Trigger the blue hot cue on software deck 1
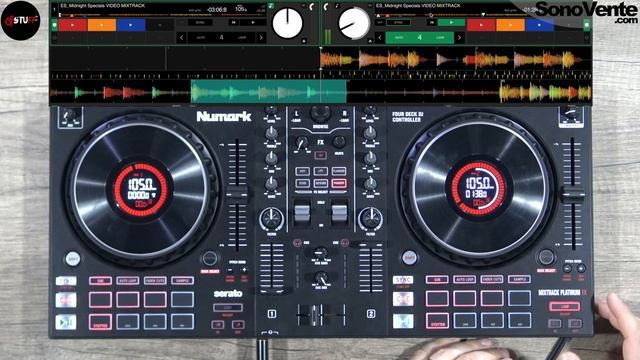The image size is (640, 360). (131, 25)
